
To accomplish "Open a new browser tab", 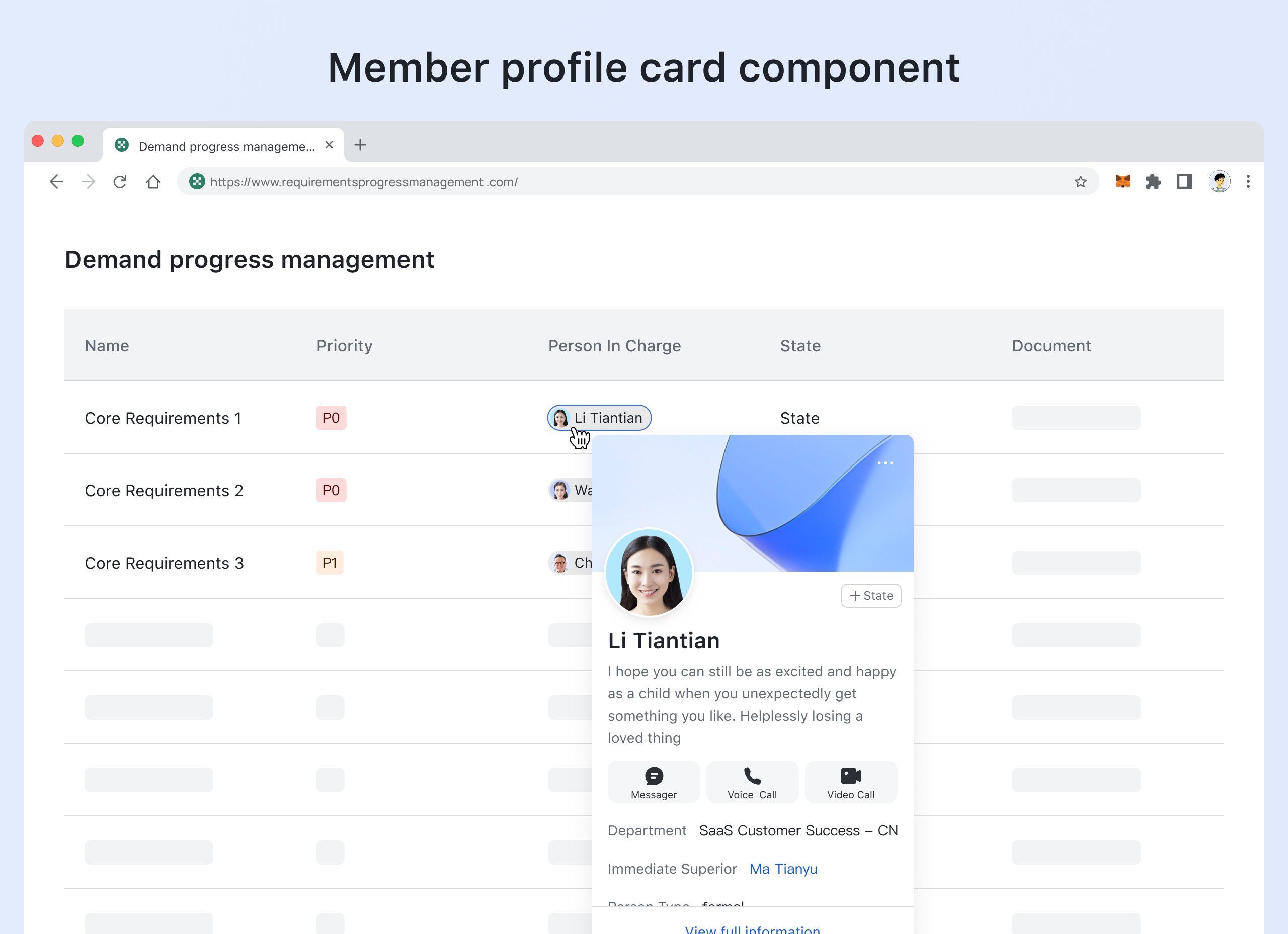I will (360, 145).
